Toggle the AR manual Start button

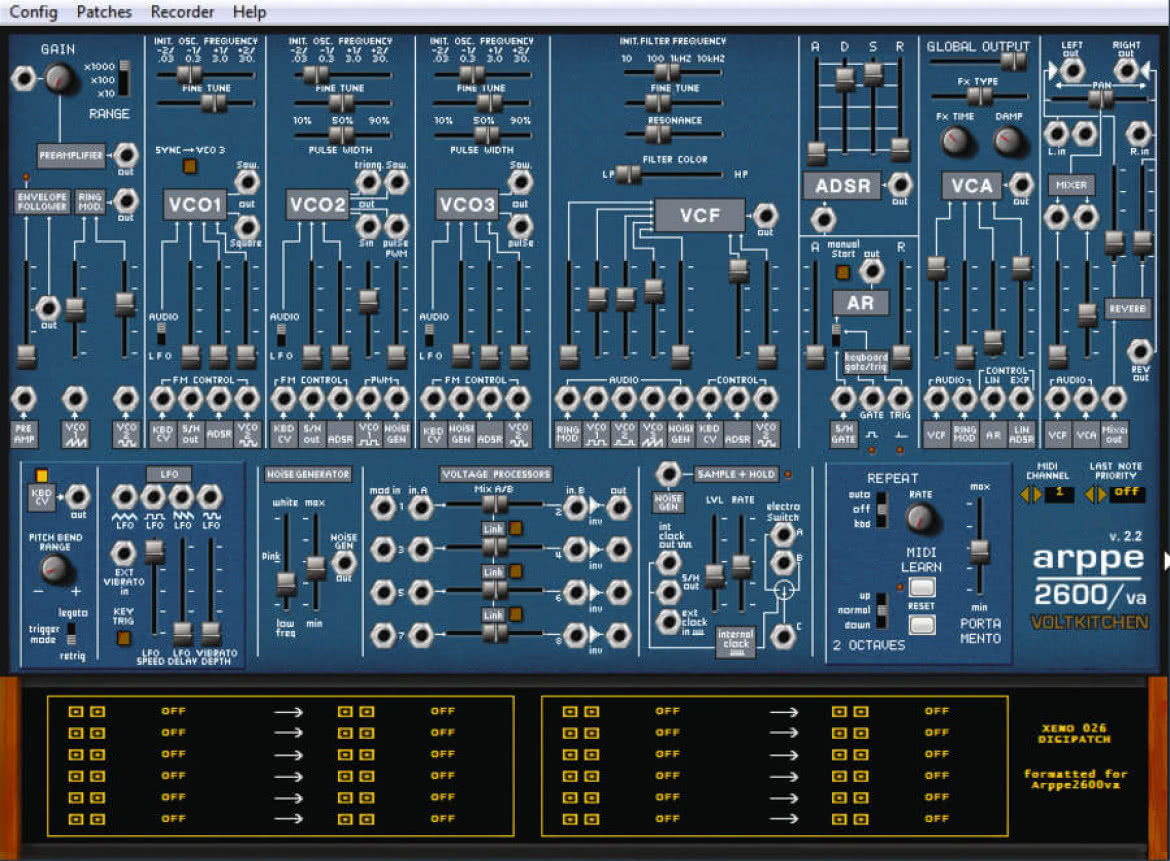842,272
